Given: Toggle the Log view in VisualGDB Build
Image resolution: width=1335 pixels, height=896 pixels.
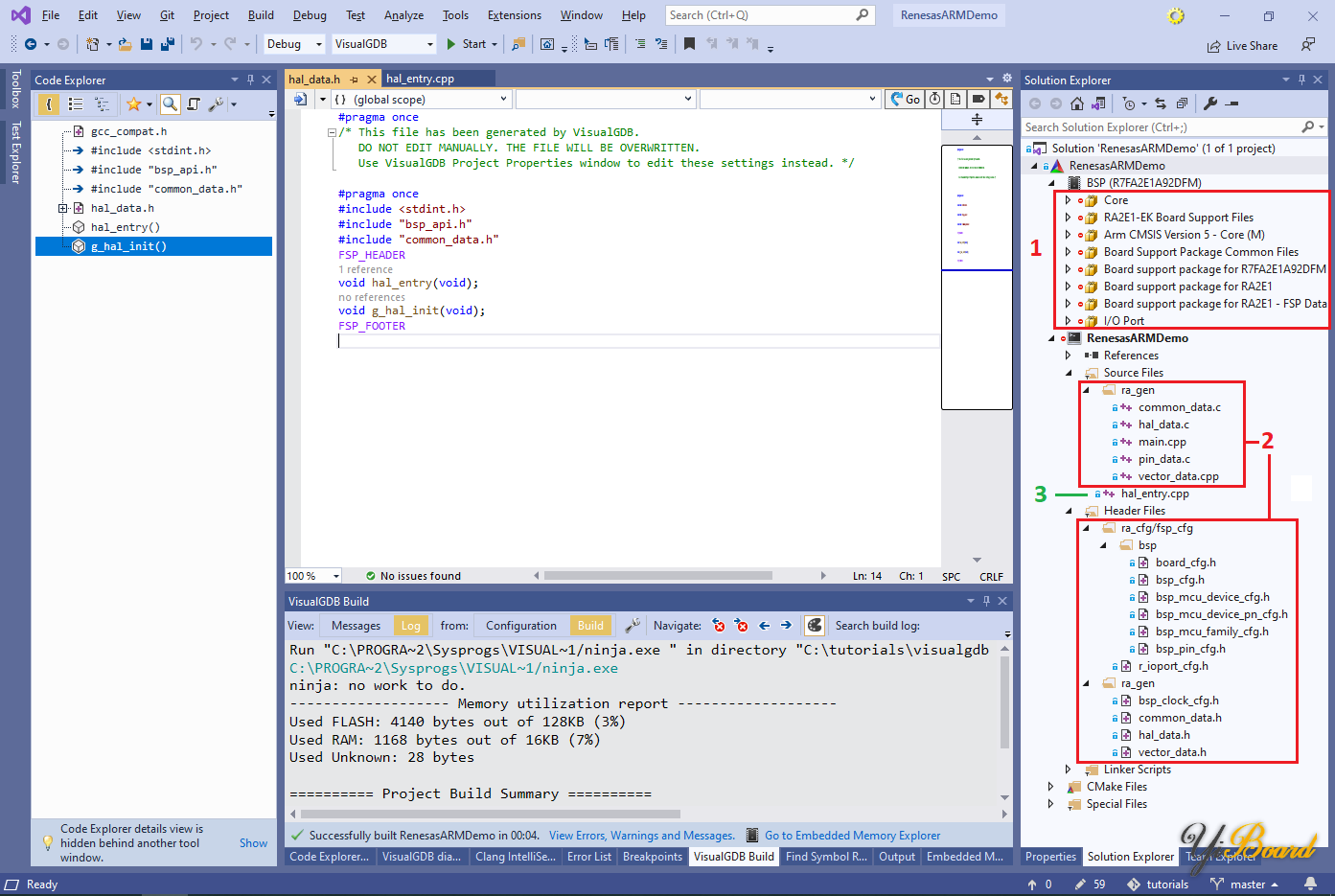Looking at the screenshot, I should pyautogui.click(x=410, y=626).
